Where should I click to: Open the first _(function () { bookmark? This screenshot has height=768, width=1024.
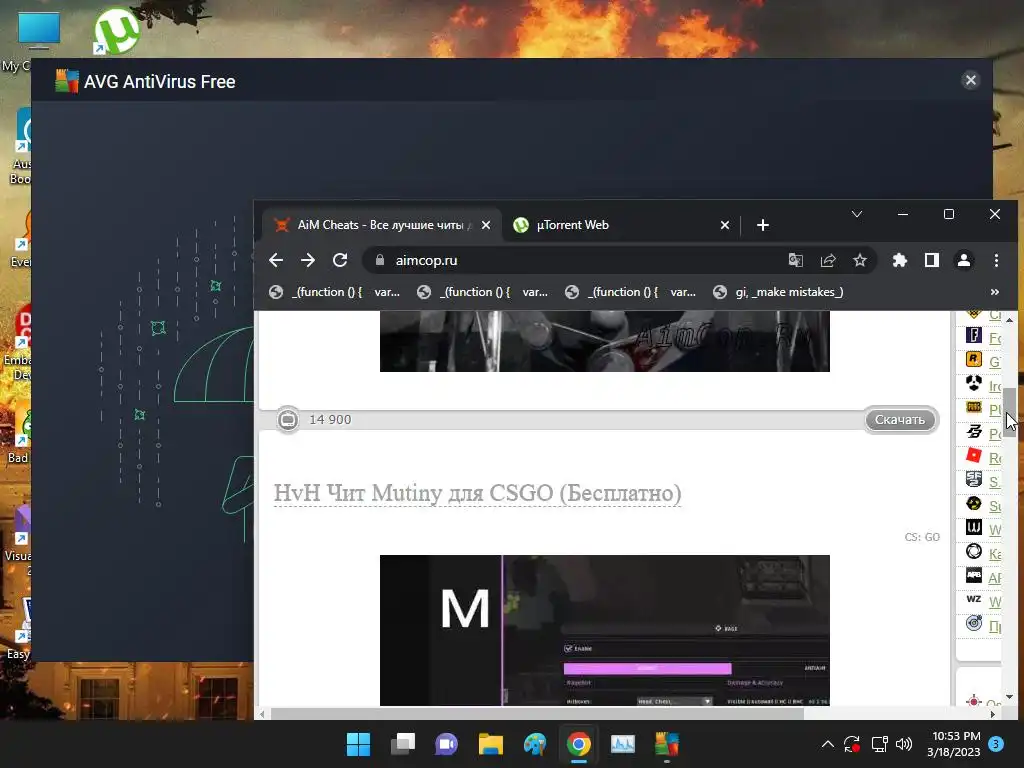coord(334,292)
